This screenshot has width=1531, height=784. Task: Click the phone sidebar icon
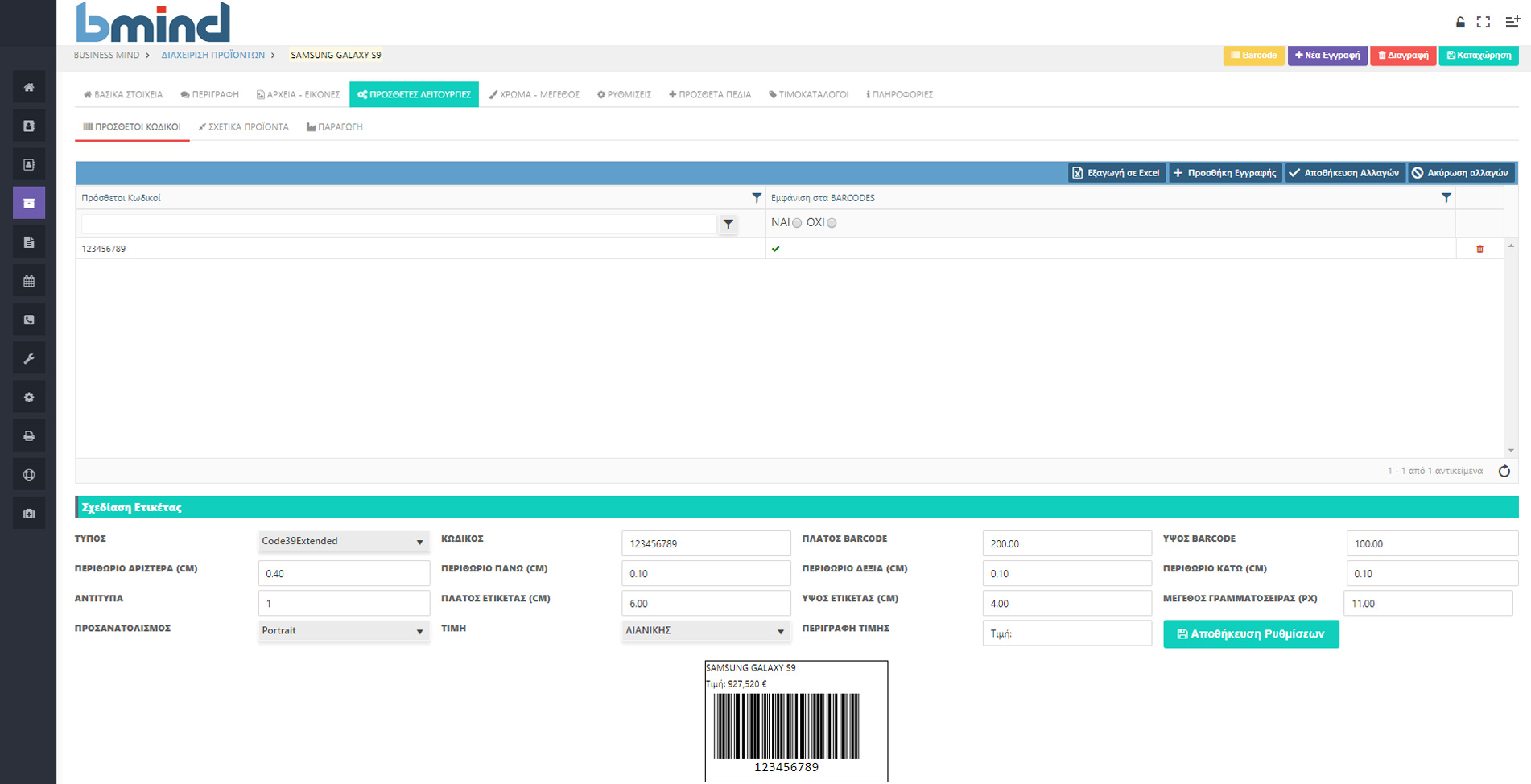[29, 320]
